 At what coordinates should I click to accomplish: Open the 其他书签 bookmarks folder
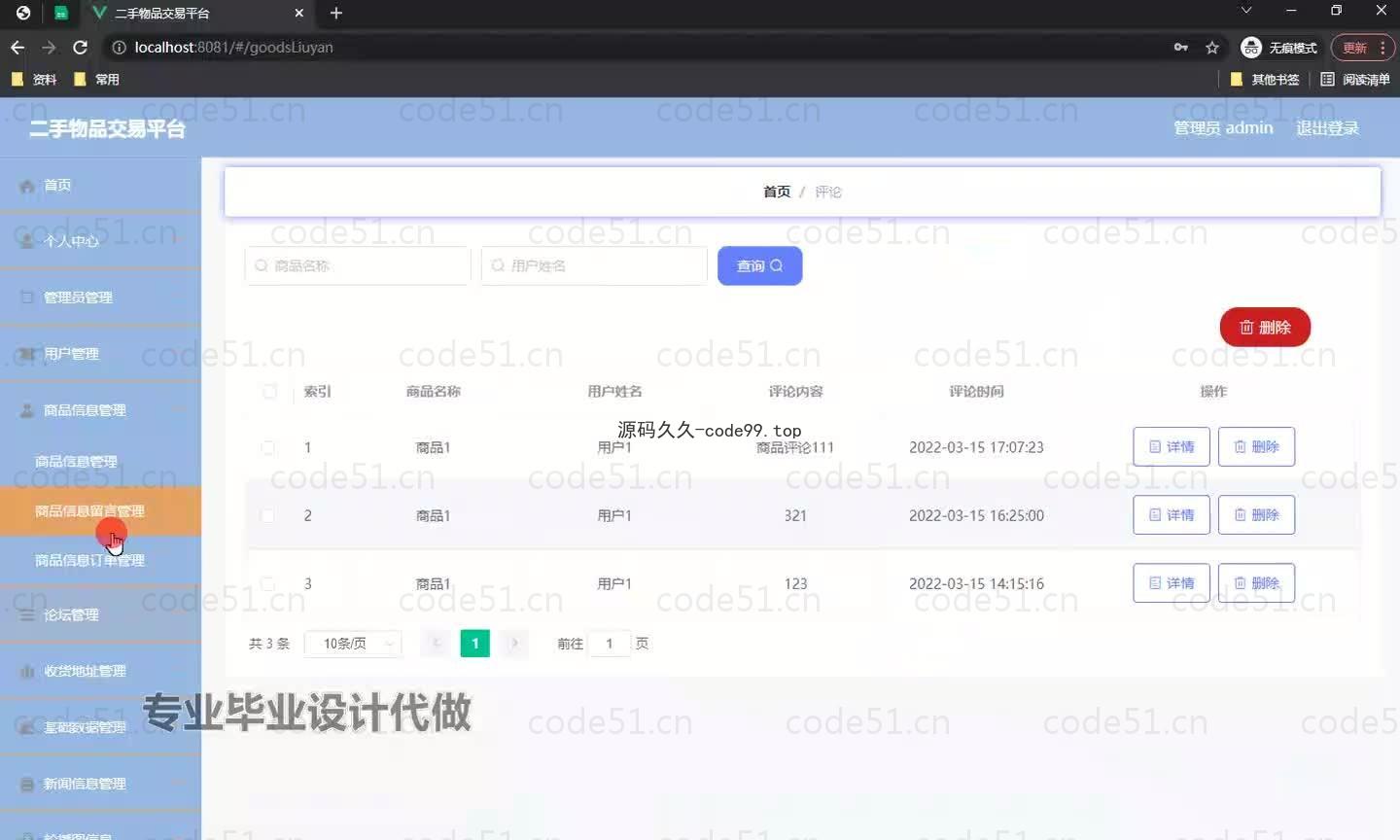1265,80
